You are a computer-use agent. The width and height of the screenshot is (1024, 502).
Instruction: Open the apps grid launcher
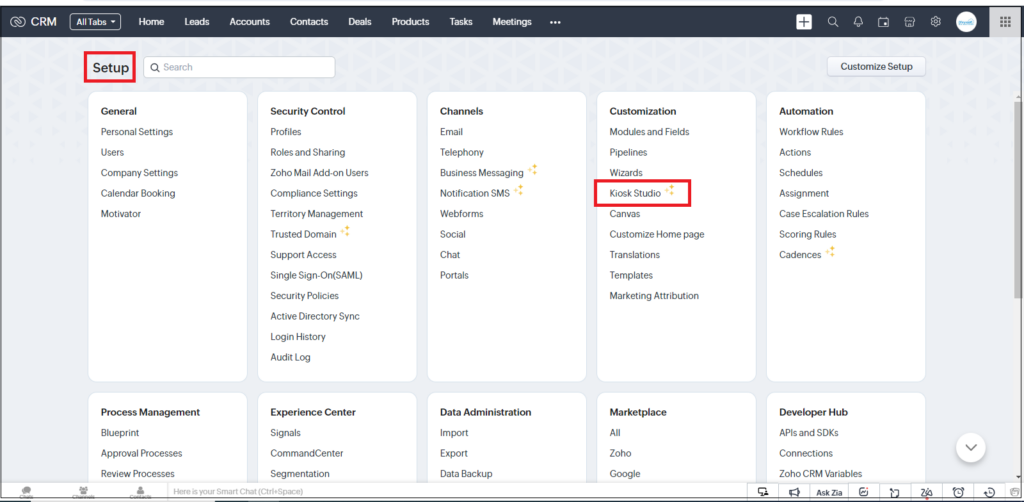[1005, 22]
